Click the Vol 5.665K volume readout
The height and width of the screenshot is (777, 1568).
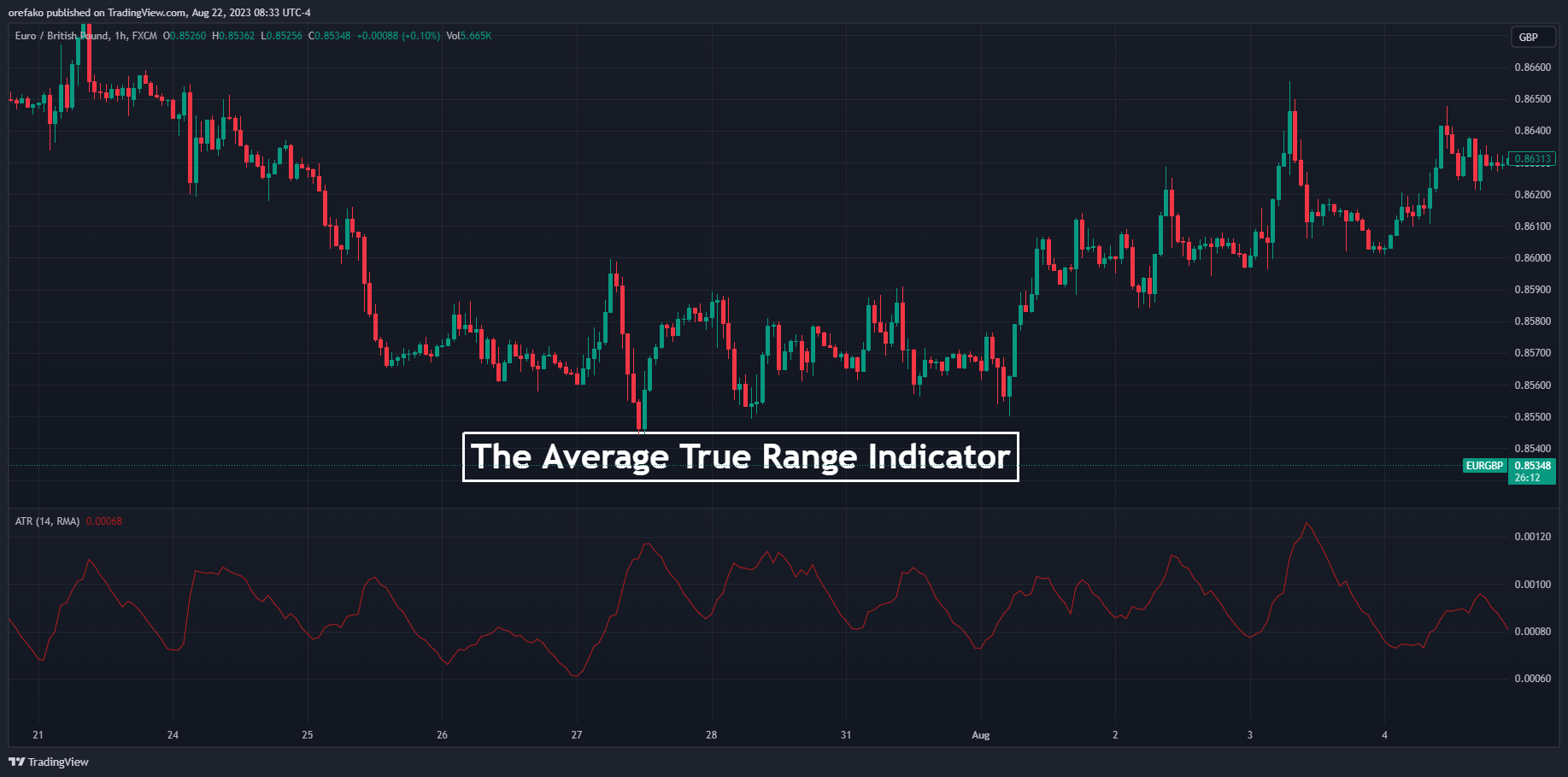point(469,36)
